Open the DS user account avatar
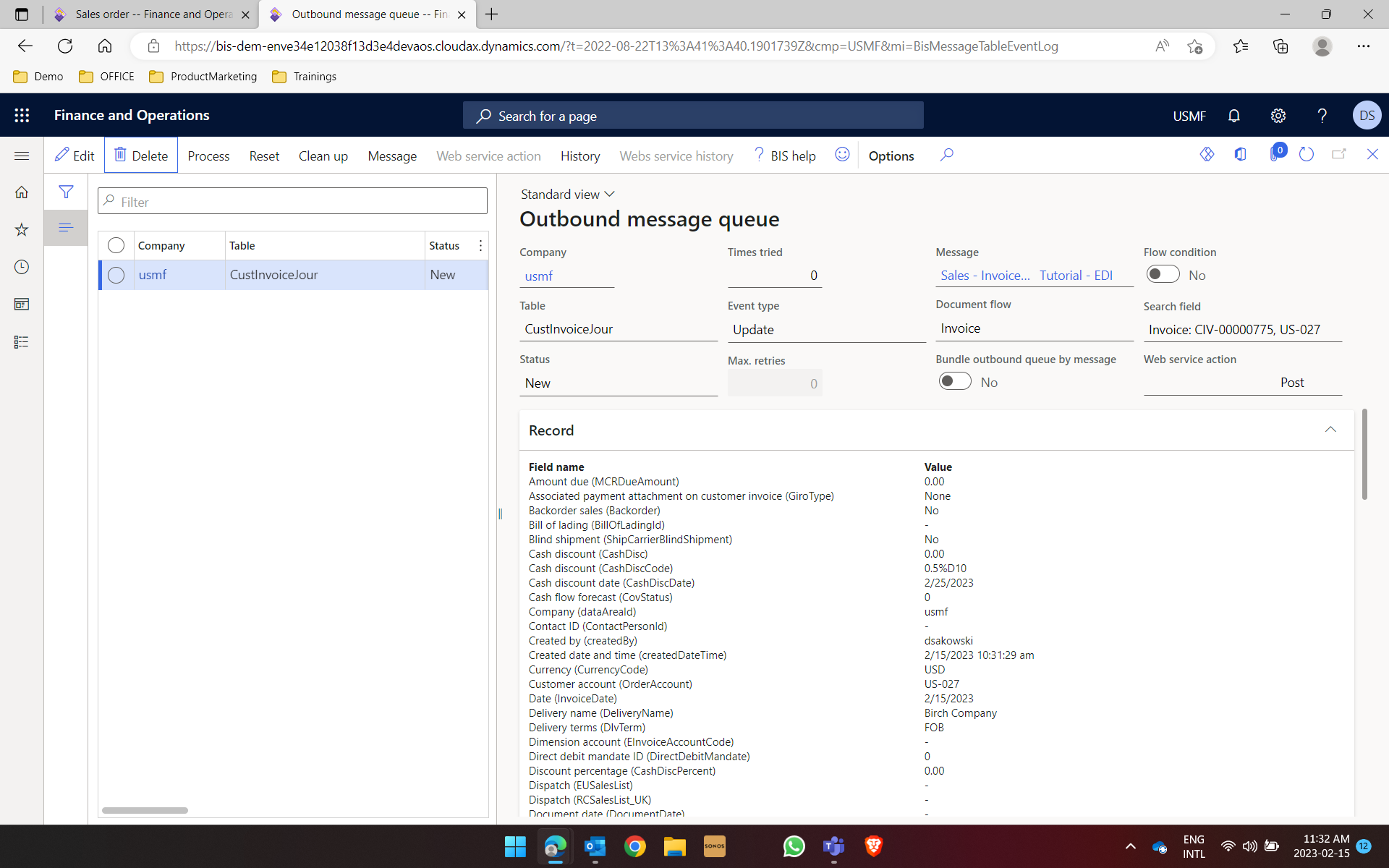Image resolution: width=1389 pixels, height=868 pixels. point(1367,115)
